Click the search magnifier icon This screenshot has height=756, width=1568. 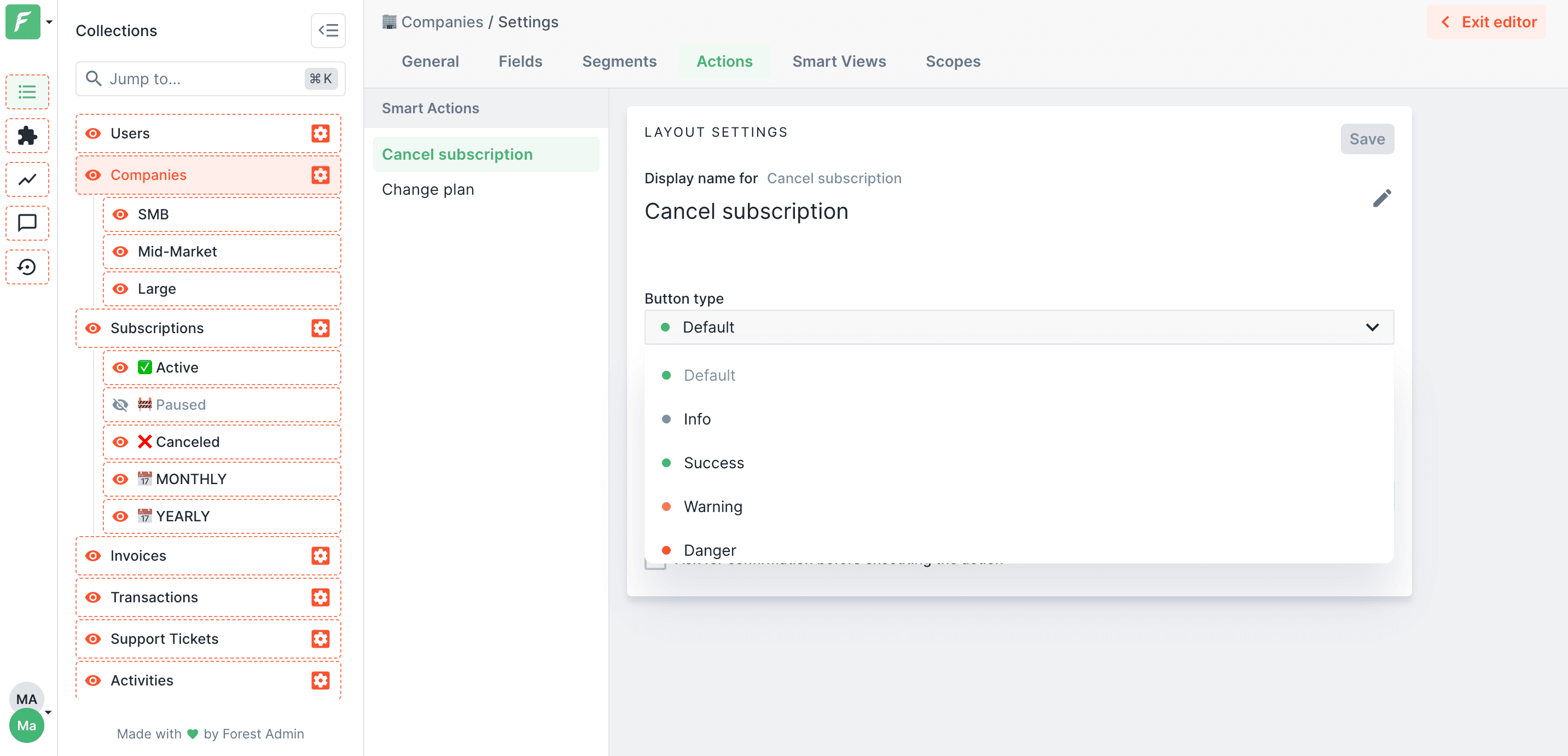coord(93,79)
